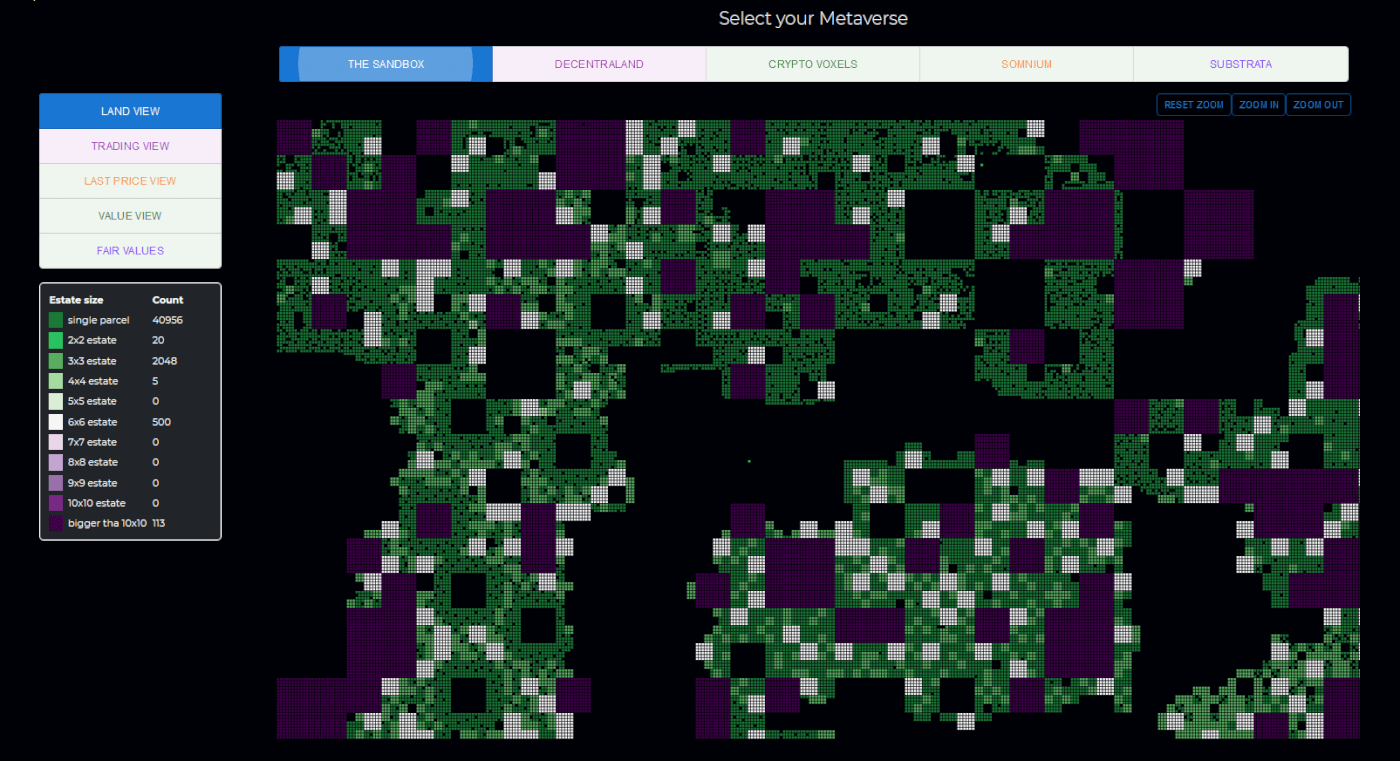Image resolution: width=1400 pixels, height=761 pixels.
Task: Click the 10x10 estate legend swatch
Action: click(54, 503)
